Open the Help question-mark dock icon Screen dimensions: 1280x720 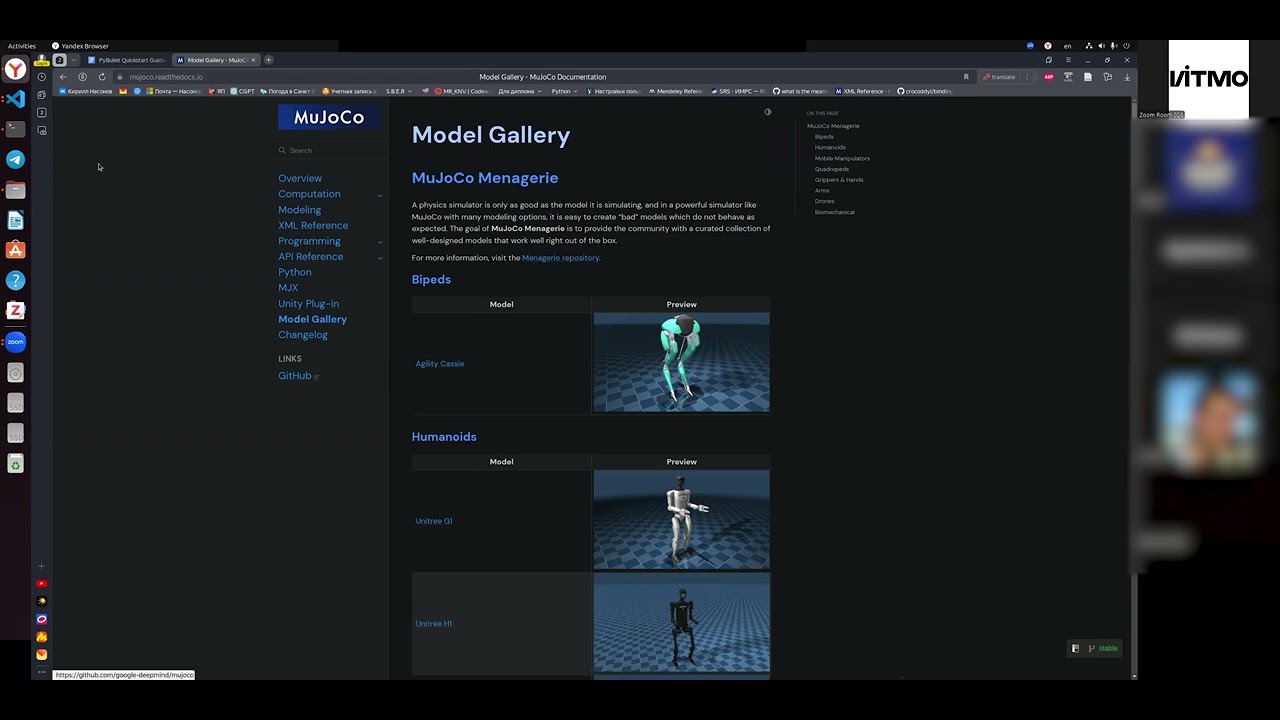click(15, 281)
